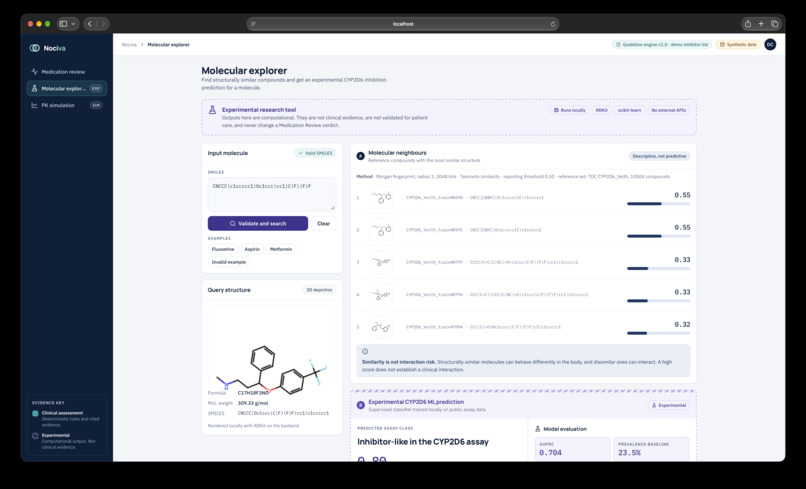Click the info icon in similarity notice
The width and height of the screenshot is (806, 489).
tap(365, 352)
